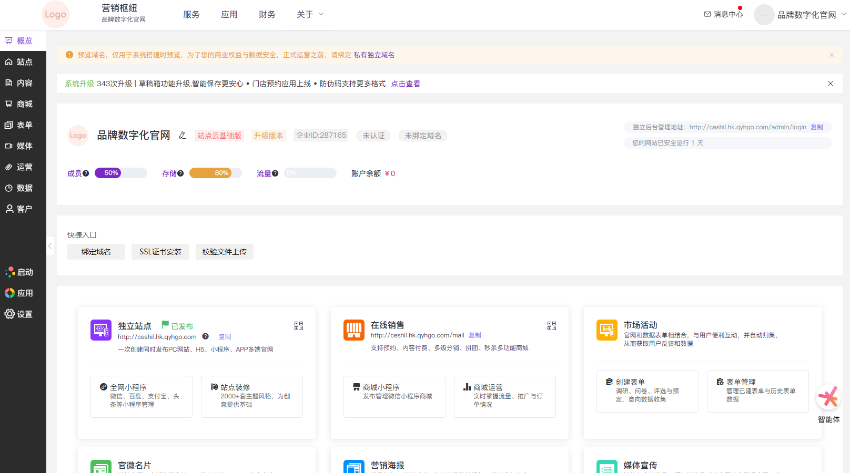This screenshot has height=473, width=850.
Task: Click the help icon next to 成员
Action: 86,173
